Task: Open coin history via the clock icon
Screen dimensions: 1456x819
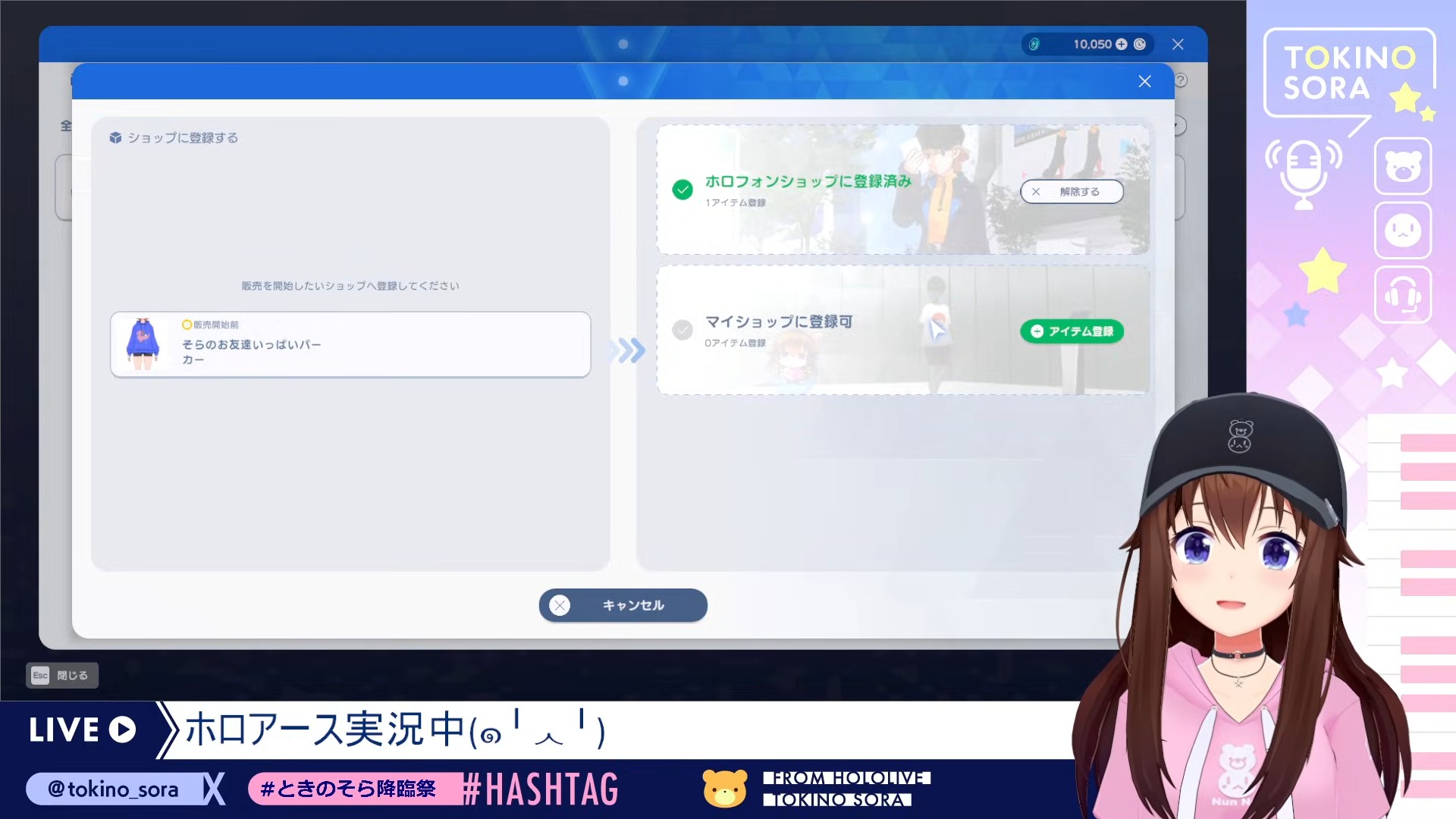Action: 1140,45
